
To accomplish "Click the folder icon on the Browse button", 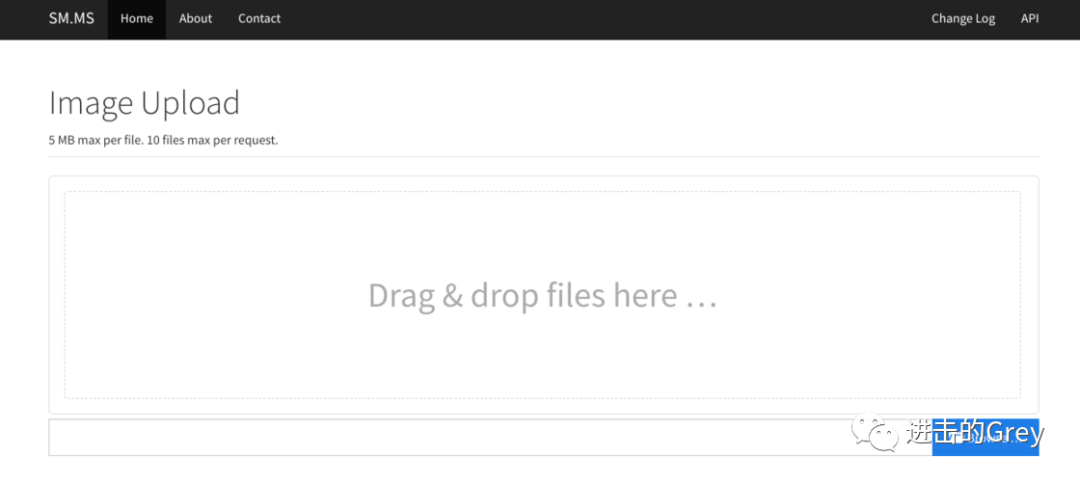I will click(x=960, y=438).
